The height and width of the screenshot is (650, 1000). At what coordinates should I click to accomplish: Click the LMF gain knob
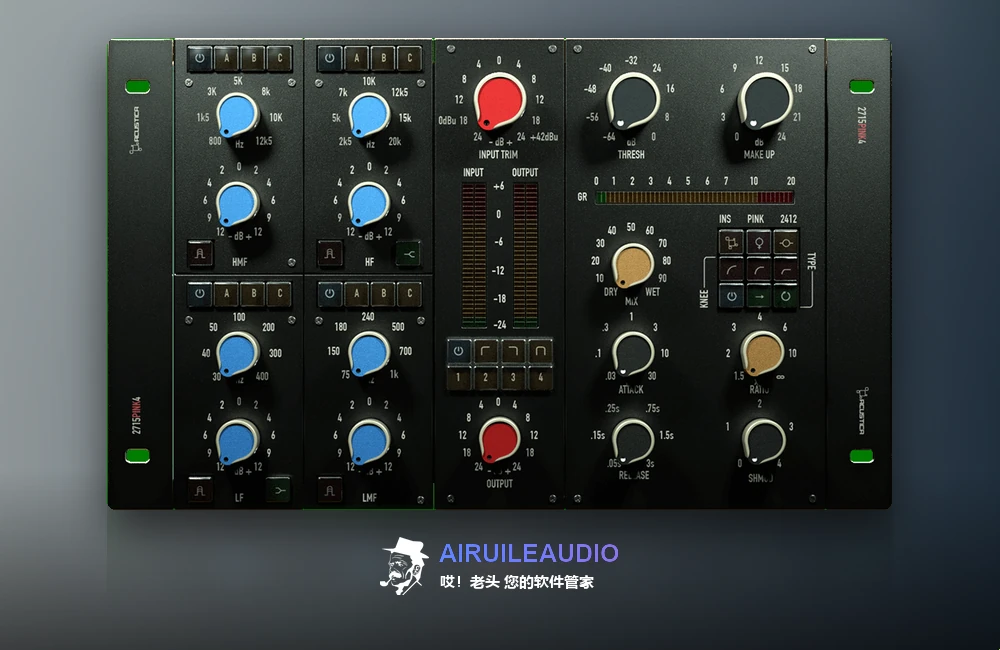coord(369,441)
